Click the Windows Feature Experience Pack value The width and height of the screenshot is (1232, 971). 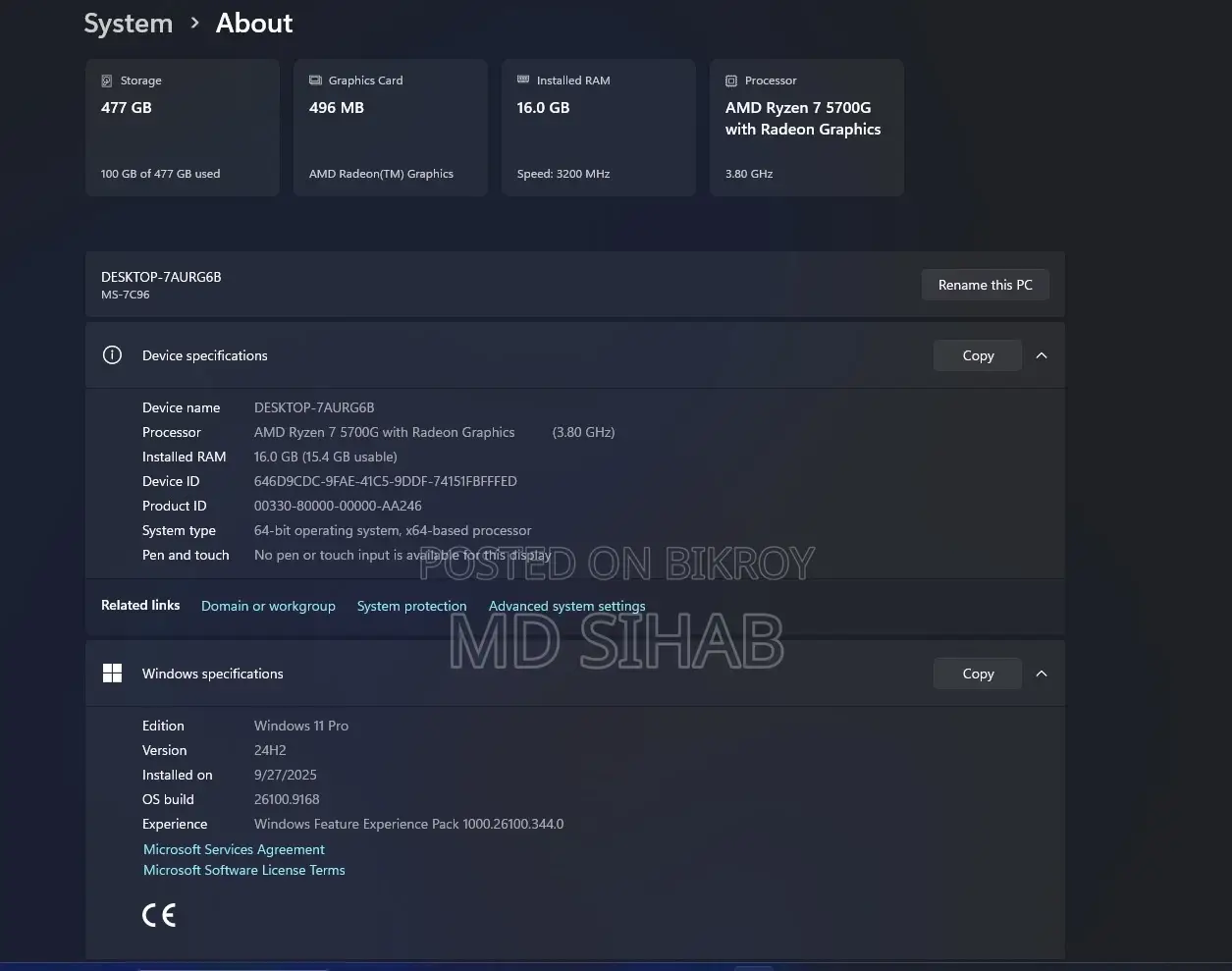(x=409, y=824)
